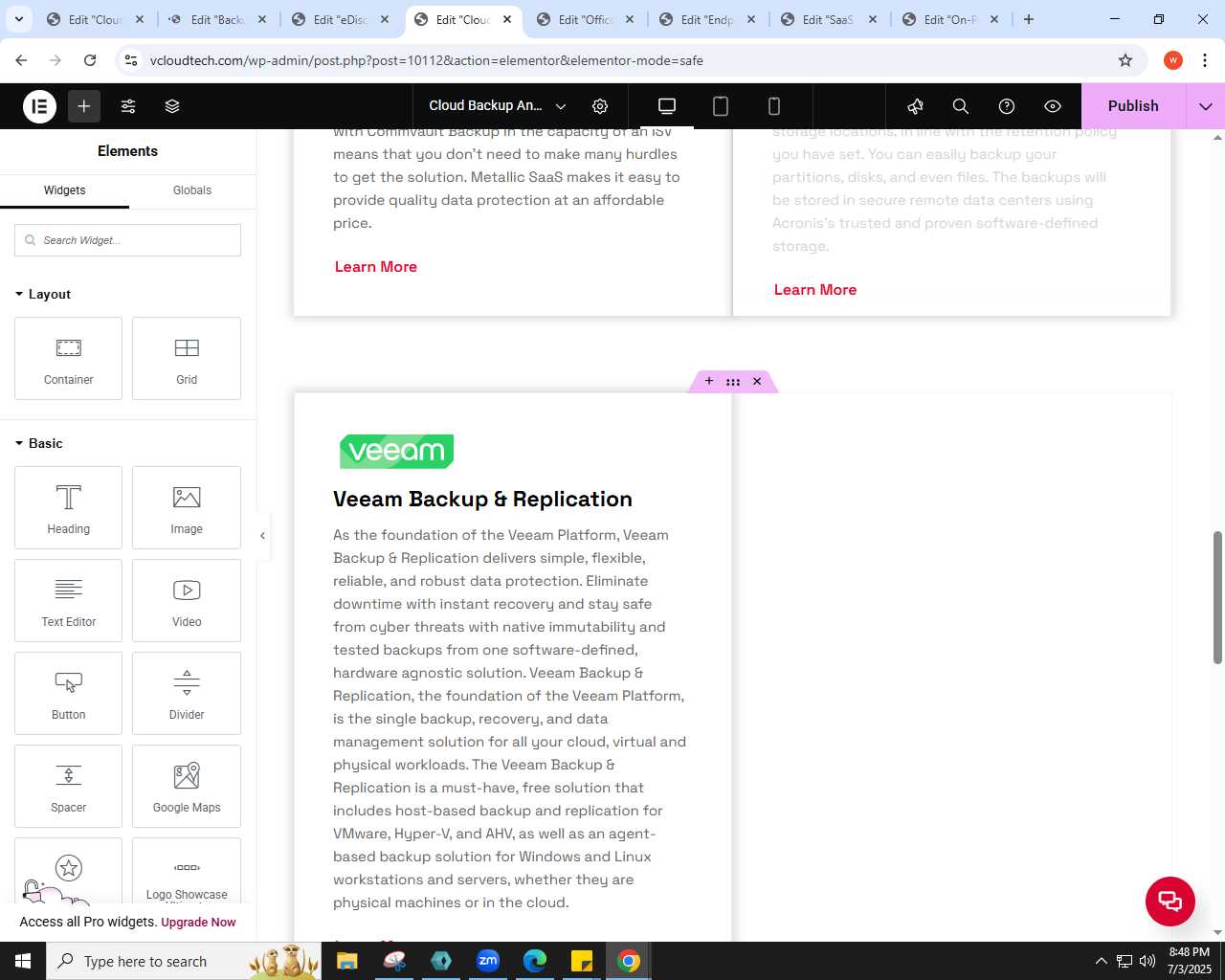The height and width of the screenshot is (980, 1225).
Task: Go back in browser history
Action: pyautogui.click(x=21, y=60)
